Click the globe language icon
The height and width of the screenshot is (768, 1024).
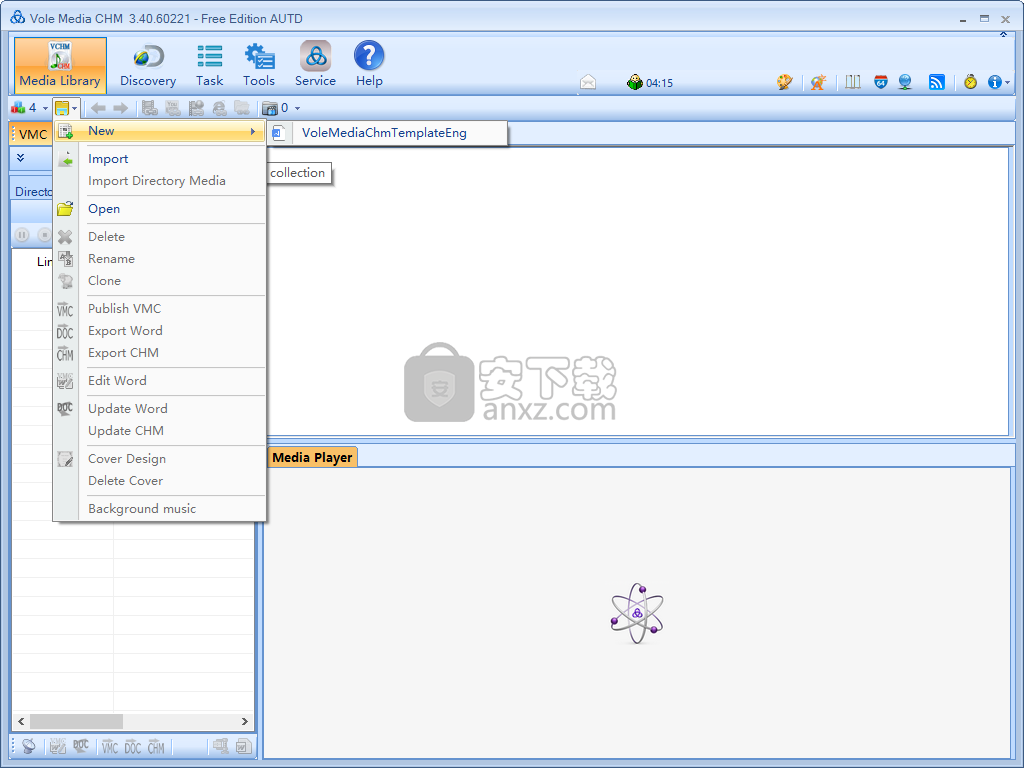(x=818, y=82)
